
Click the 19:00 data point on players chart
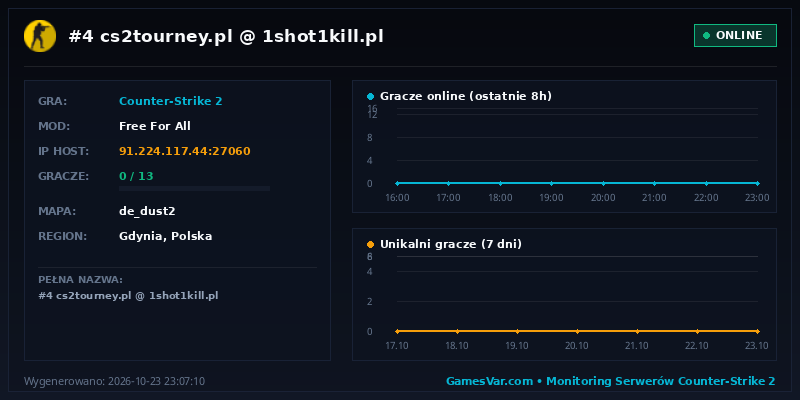click(552, 183)
